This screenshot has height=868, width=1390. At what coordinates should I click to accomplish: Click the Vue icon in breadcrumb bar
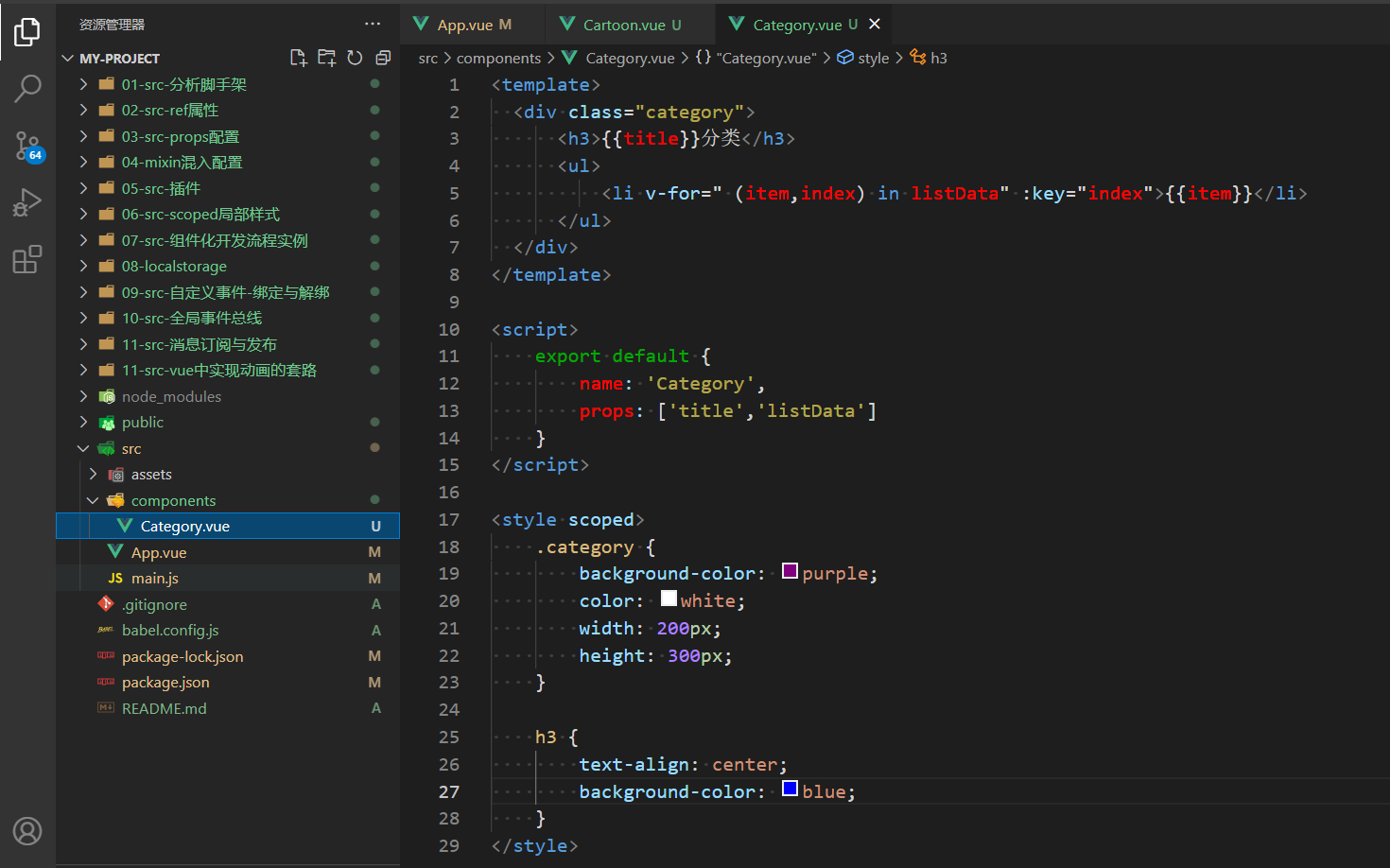point(569,58)
